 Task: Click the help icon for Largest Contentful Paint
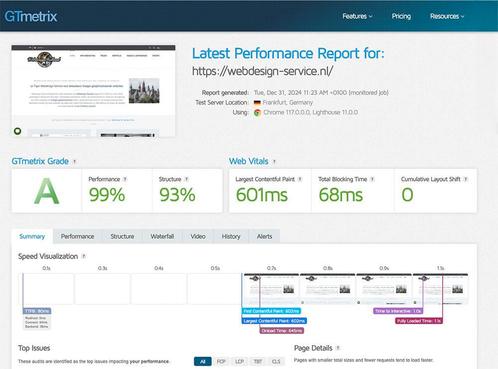(x=300, y=179)
